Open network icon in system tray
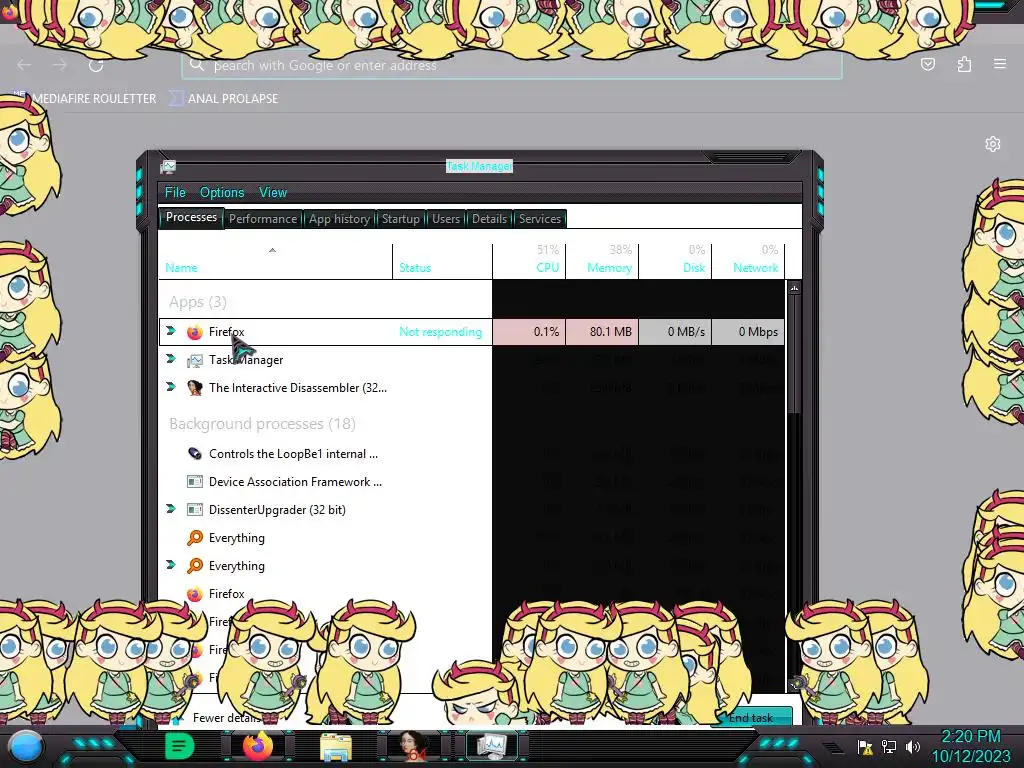The width and height of the screenshot is (1024, 768). [889, 746]
